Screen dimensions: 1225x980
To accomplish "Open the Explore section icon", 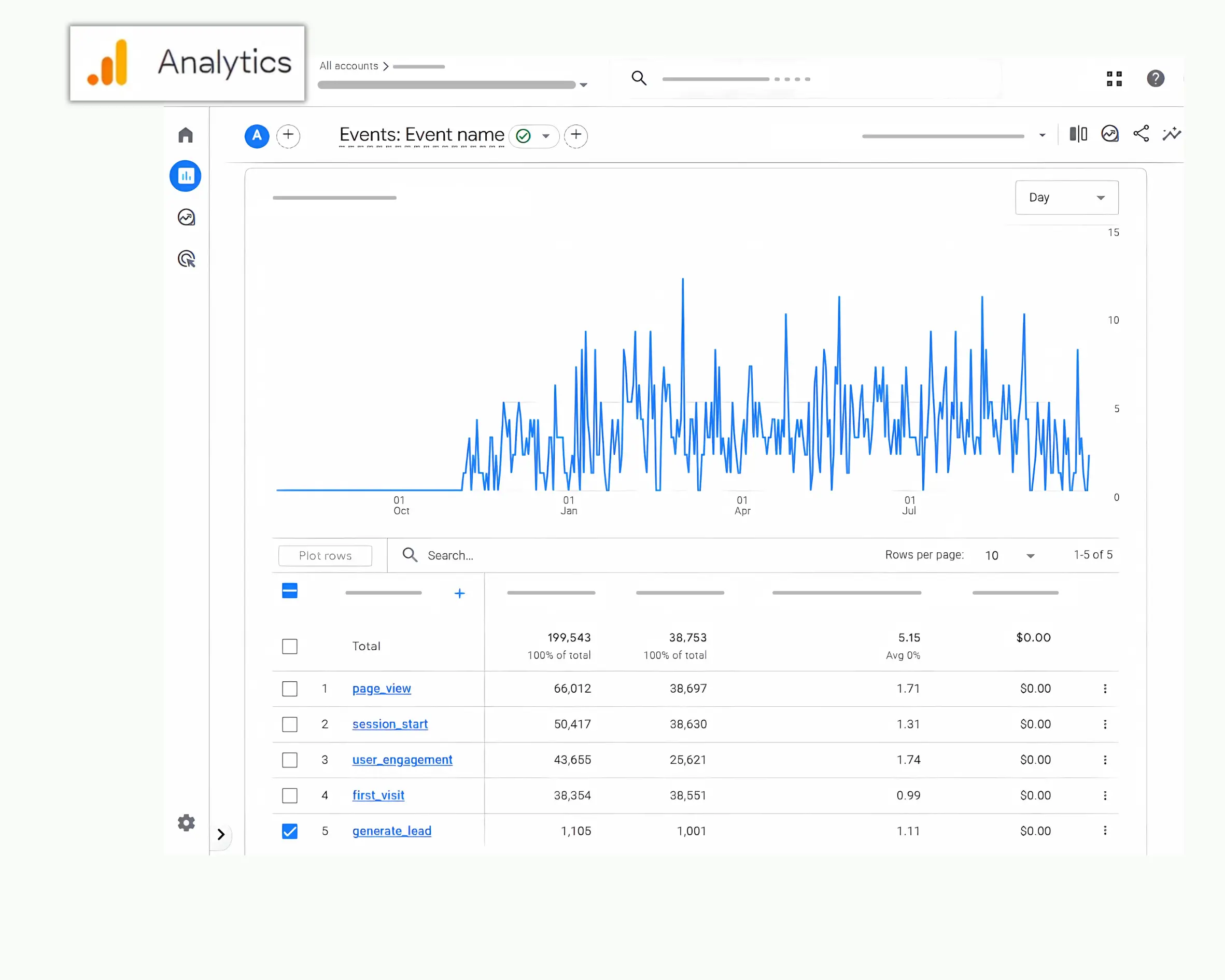I will click(x=186, y=217).
